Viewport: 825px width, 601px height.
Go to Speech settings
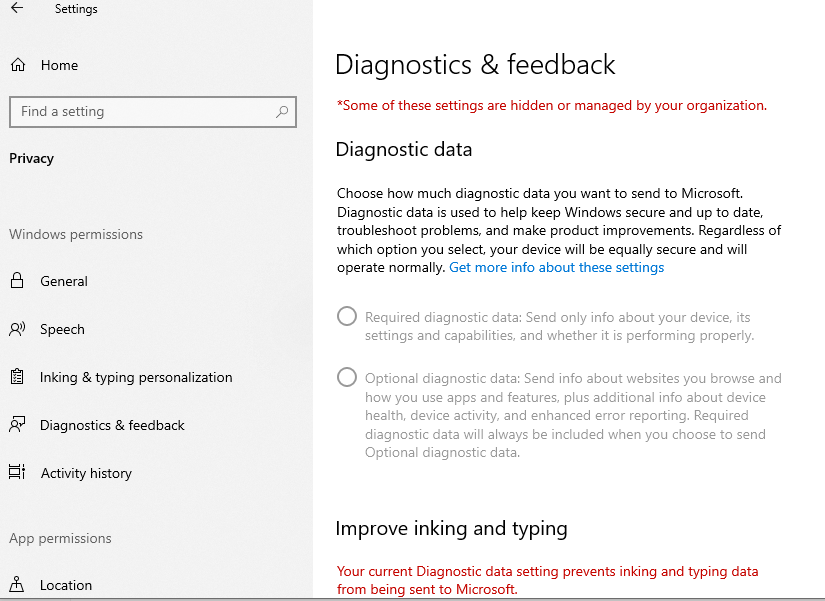pyautogui.click(x=62, y=329)
